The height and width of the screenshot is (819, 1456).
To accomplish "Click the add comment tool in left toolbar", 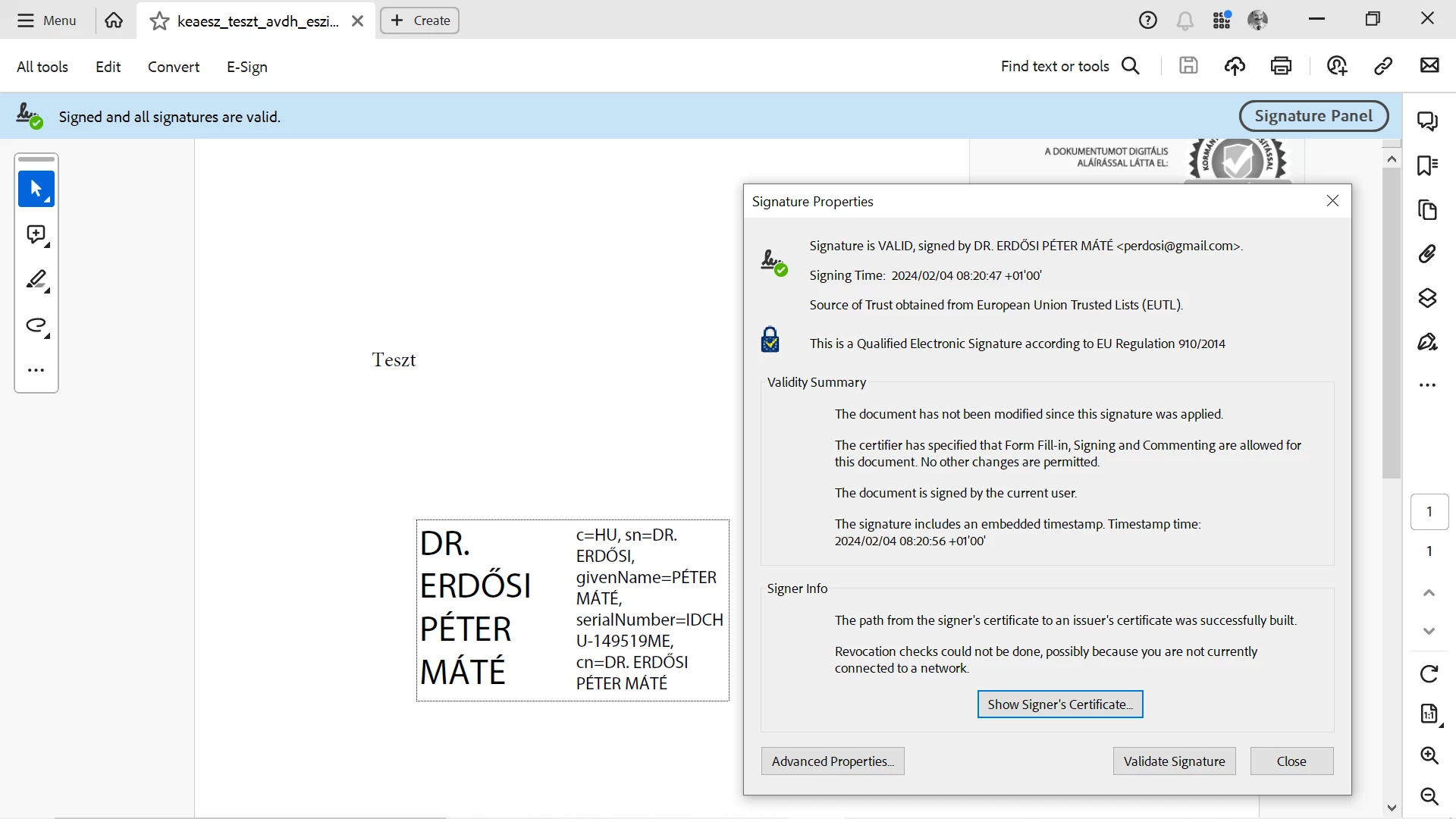I will tap(36, 234).
